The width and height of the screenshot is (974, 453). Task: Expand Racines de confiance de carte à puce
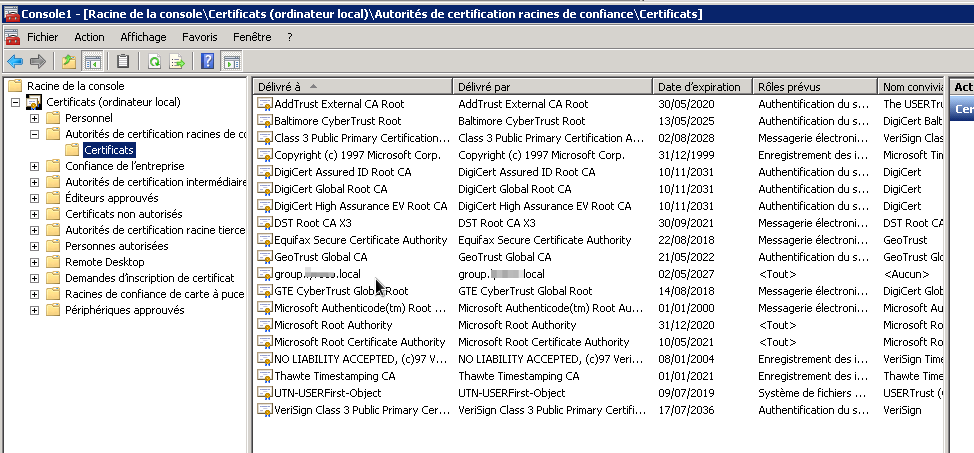[34, 295]
